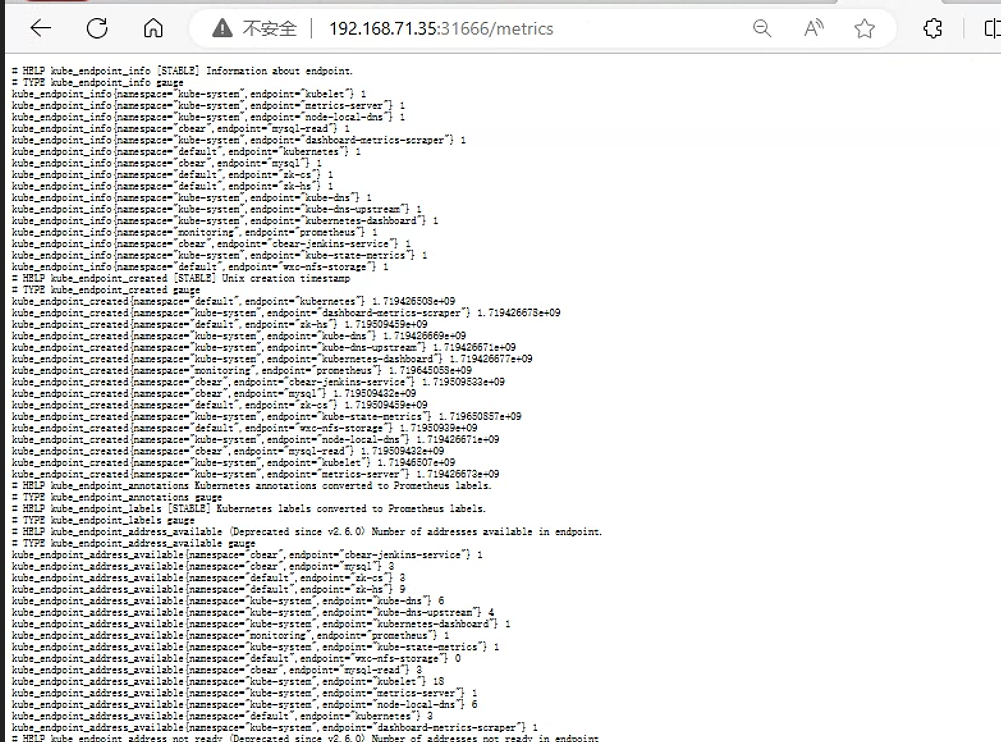Show the 不安全 site security info
Screen dimensions: 1001x742
(x=255, y=28)
